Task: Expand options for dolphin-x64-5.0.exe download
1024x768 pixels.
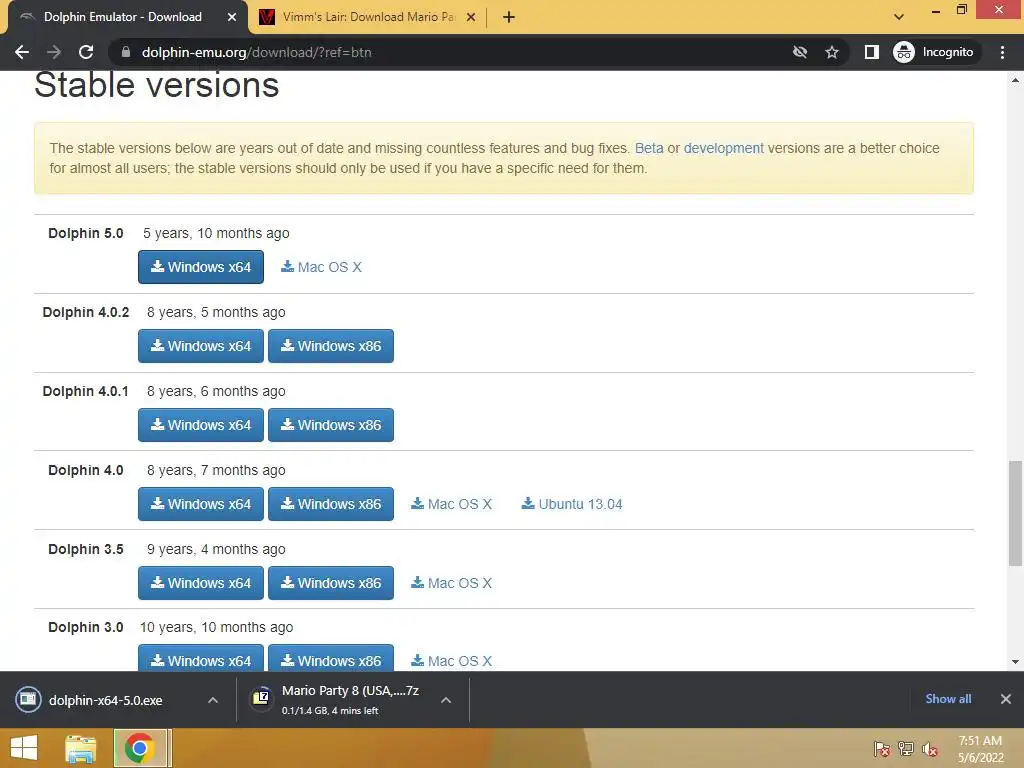Action: click(213, 700)
